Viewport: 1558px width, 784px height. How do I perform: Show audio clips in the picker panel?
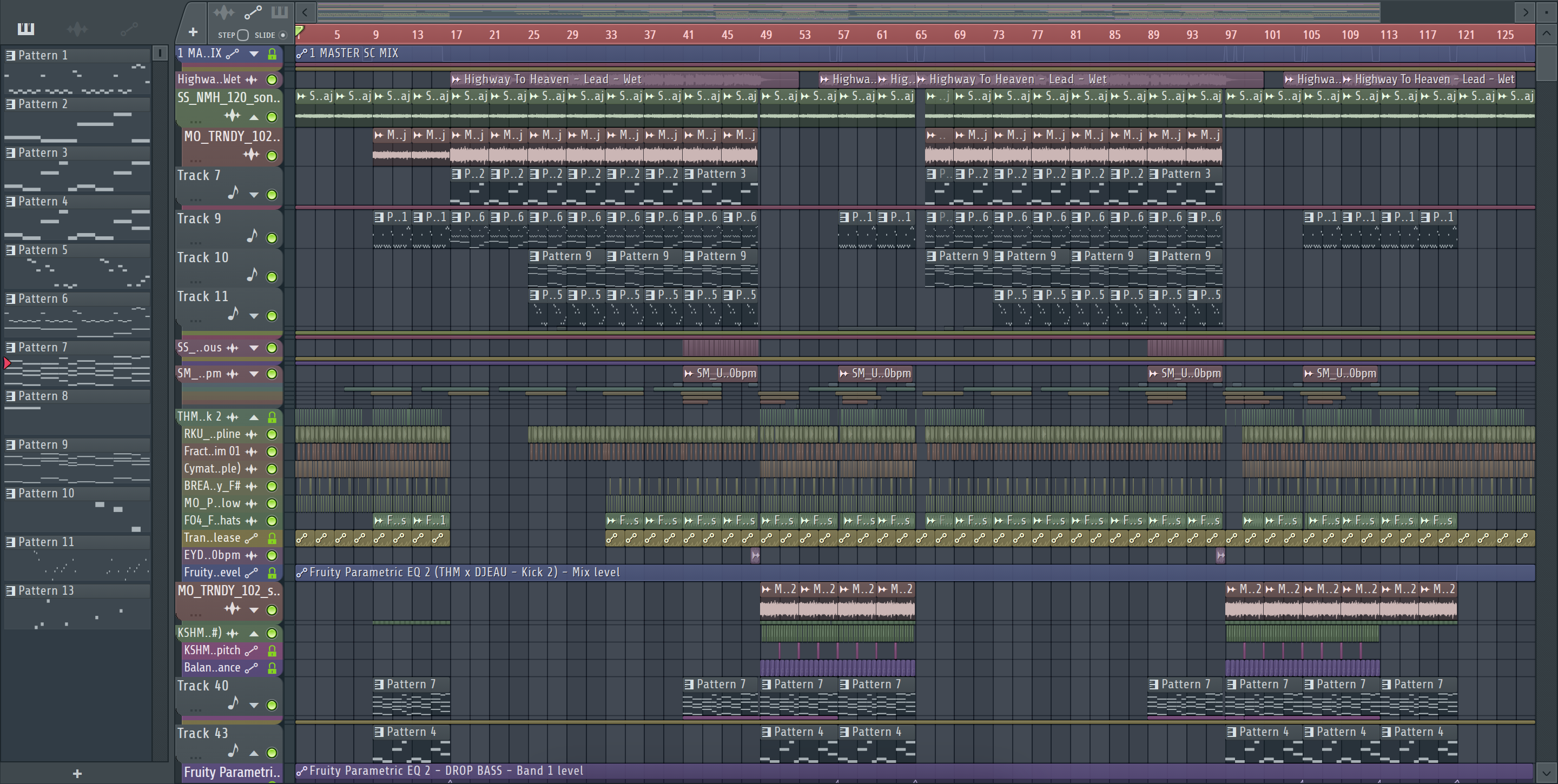coord(77,29)
